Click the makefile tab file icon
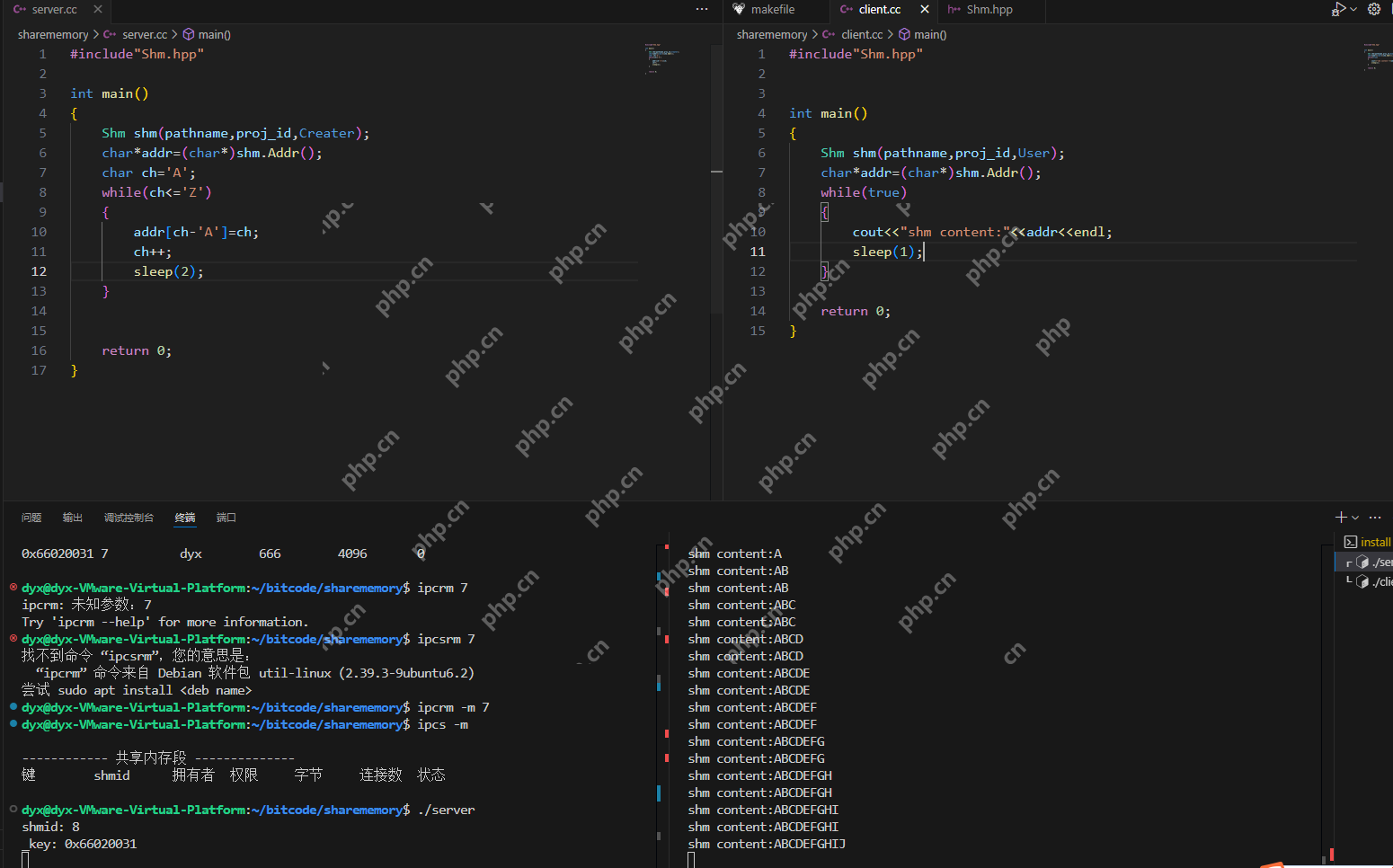This screenshot has width=1393, height=868. coord(739,10)
